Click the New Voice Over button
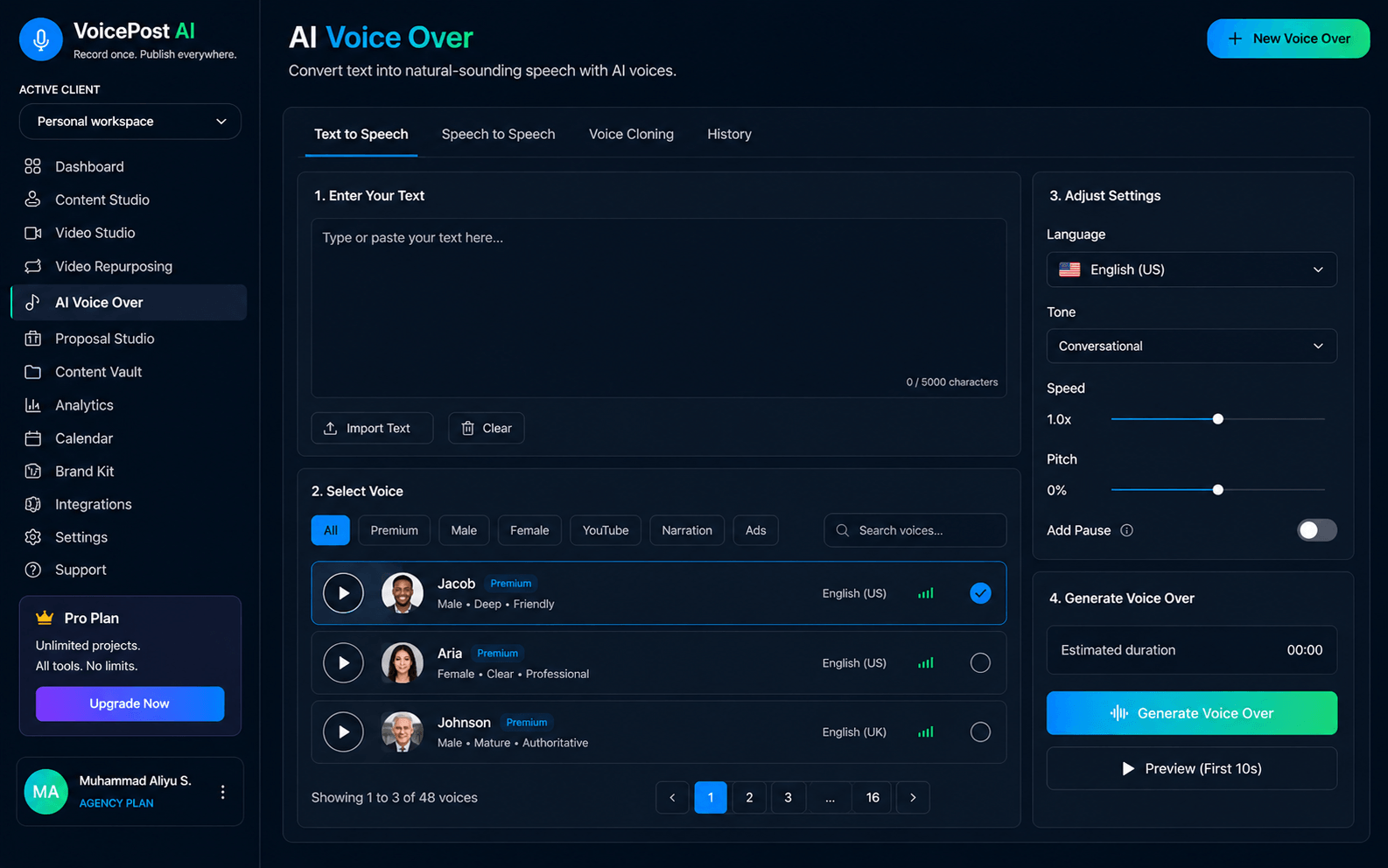This screenshot has height=868, width=1388. (x=1288, y=38)
